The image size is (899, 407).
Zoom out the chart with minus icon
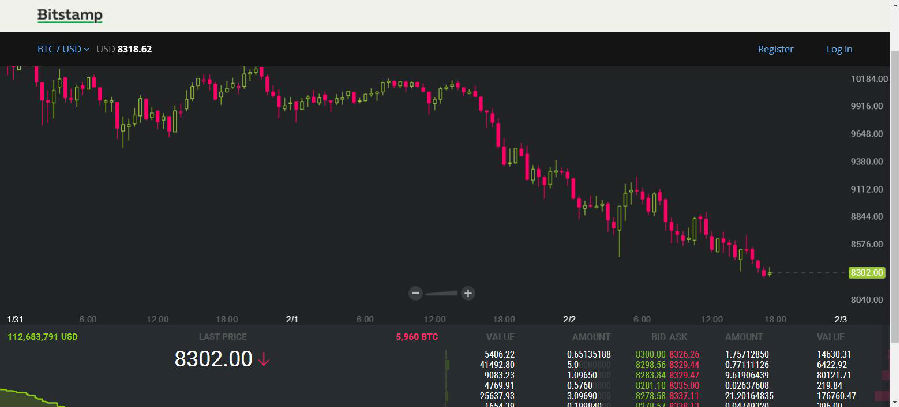pyautogui.click(x=416, y=293)
